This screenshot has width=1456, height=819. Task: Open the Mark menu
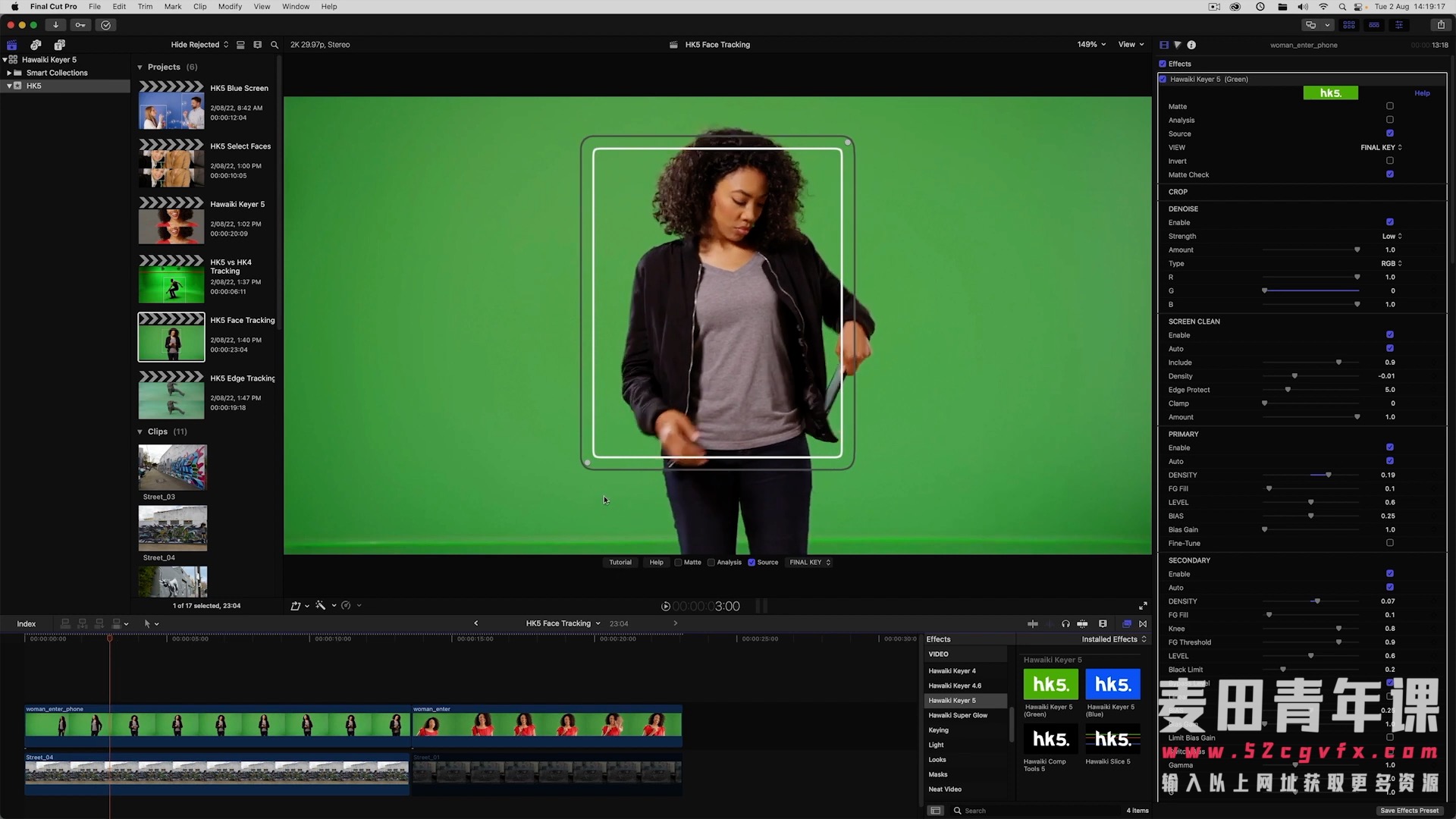(173, 6)
